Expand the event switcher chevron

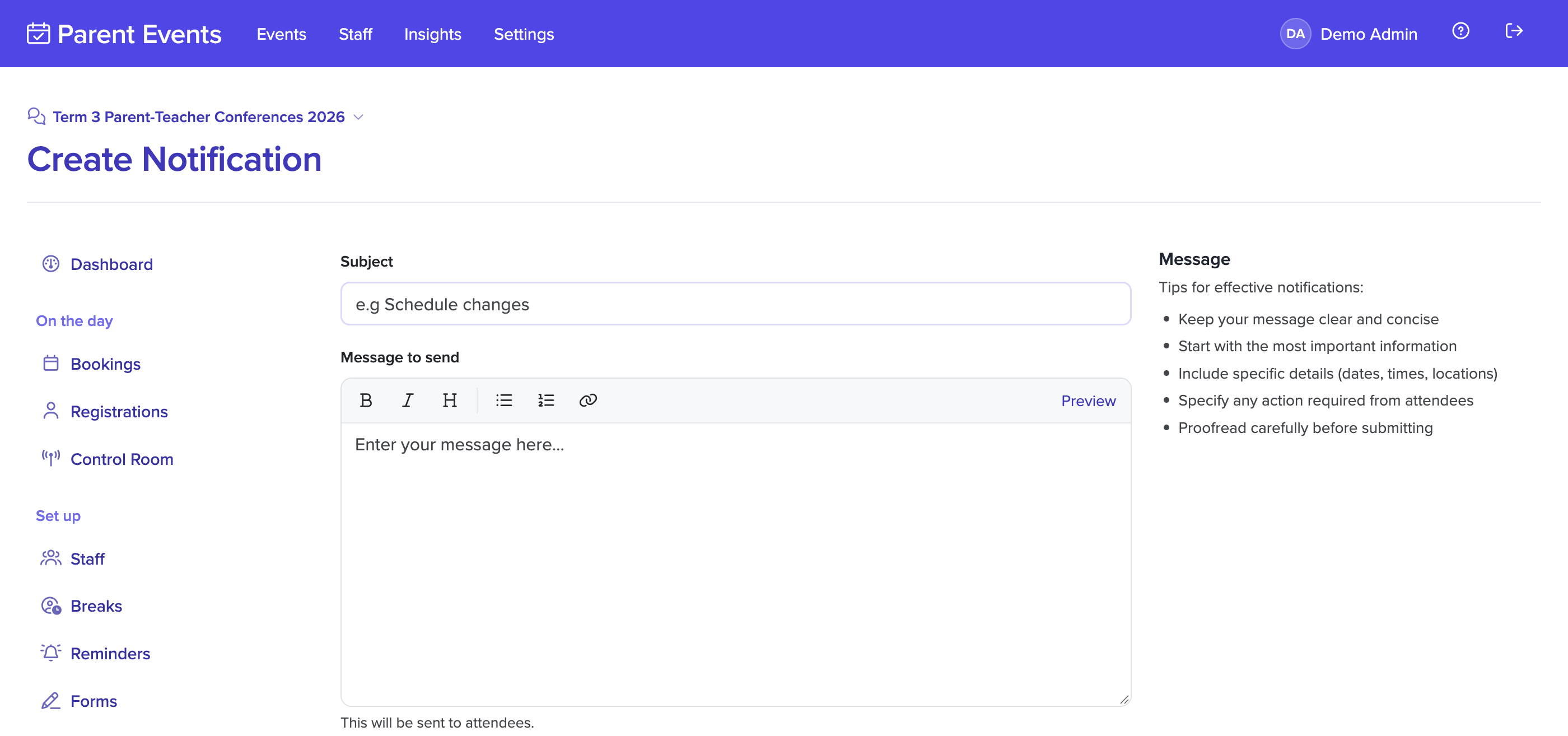pyautogui.click(x=358, y=117)
